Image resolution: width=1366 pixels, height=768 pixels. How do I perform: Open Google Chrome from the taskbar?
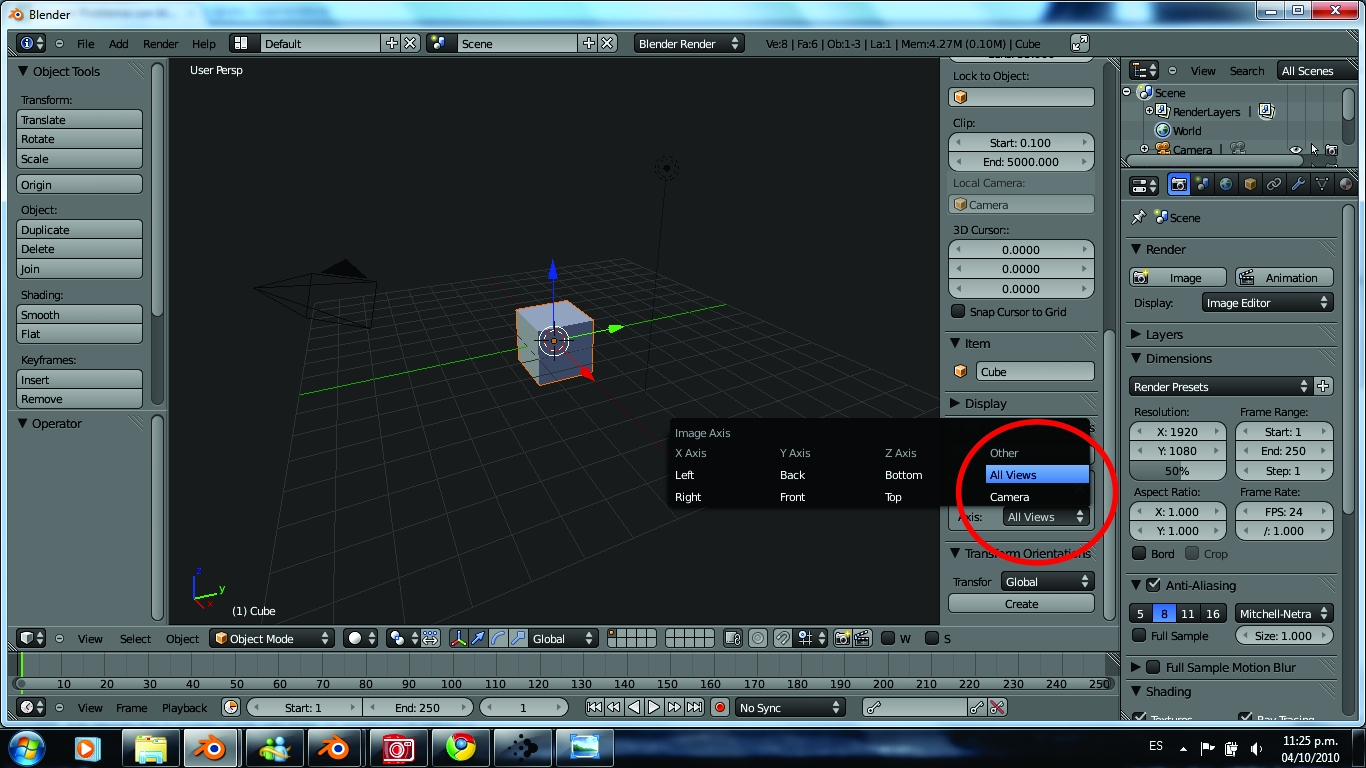(x=461, y=747)
